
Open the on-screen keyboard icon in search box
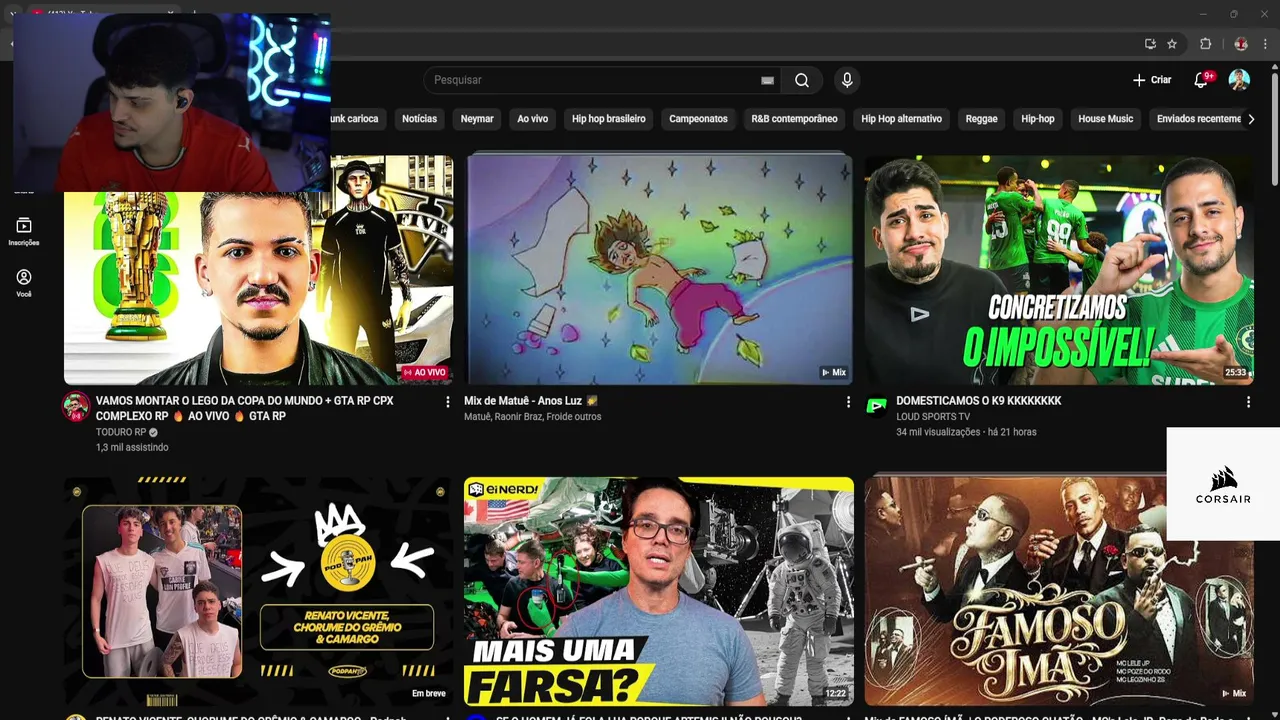click(767, 80)
